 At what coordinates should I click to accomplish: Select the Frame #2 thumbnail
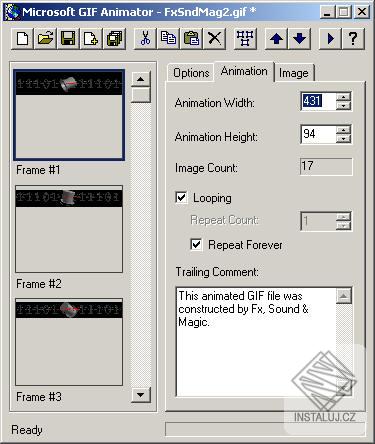pyautogui.click(x=69, y=229)
